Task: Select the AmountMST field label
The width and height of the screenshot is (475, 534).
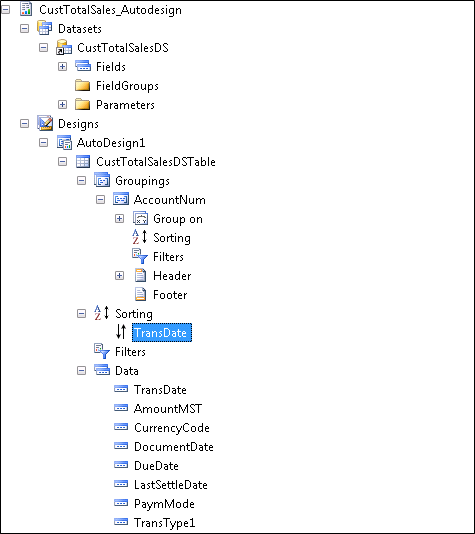Action: 168,408
